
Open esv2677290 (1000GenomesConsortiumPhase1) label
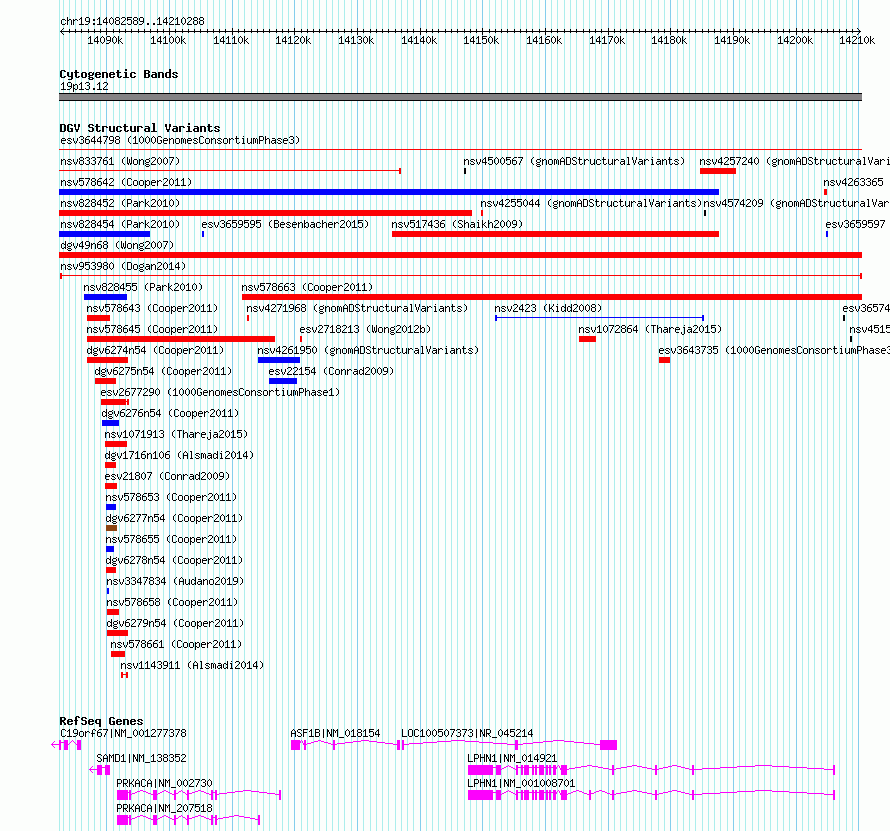220,392
